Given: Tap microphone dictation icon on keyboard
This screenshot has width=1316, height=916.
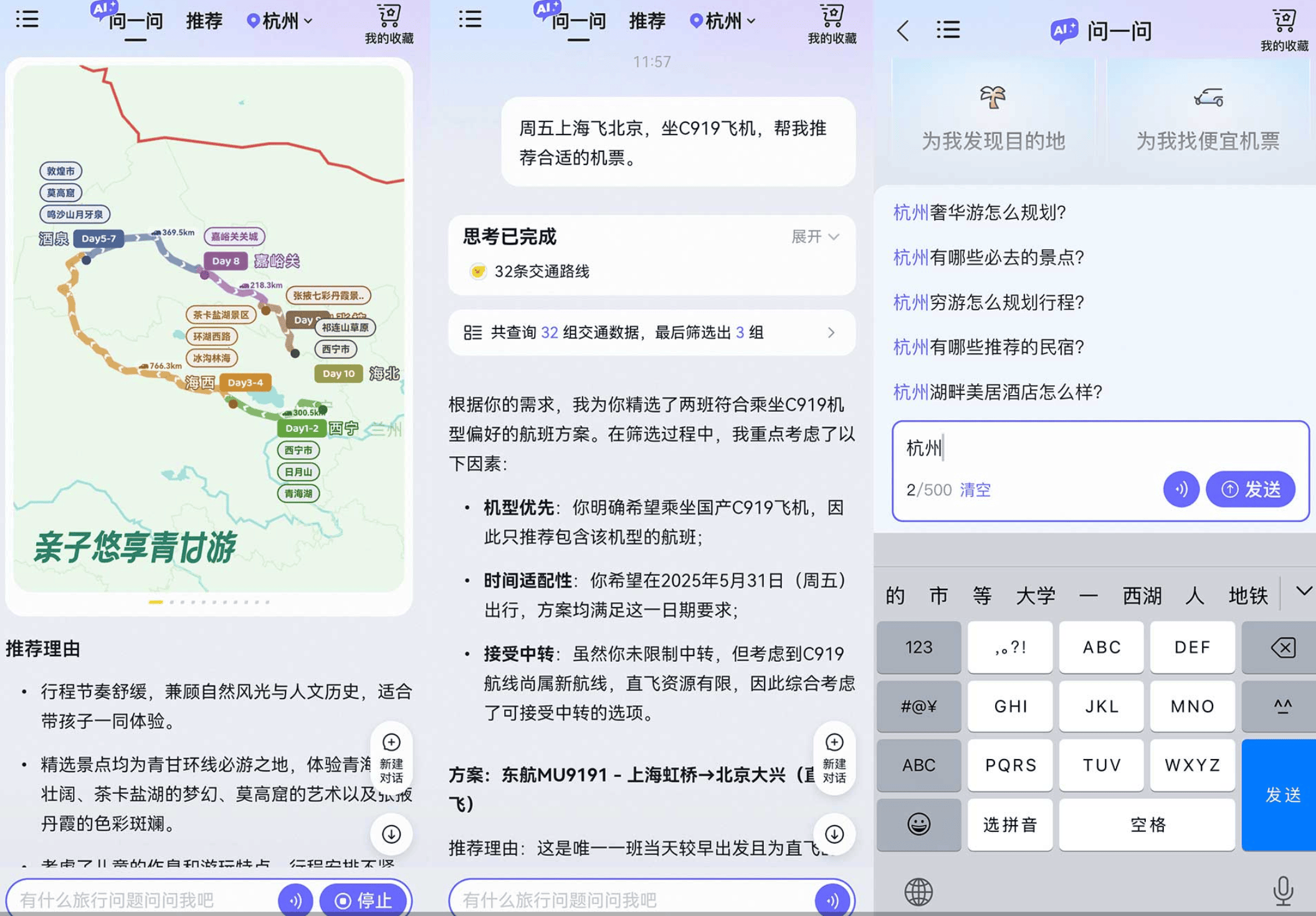Looking at the screenshot, I should click(x=1283, y=891).
